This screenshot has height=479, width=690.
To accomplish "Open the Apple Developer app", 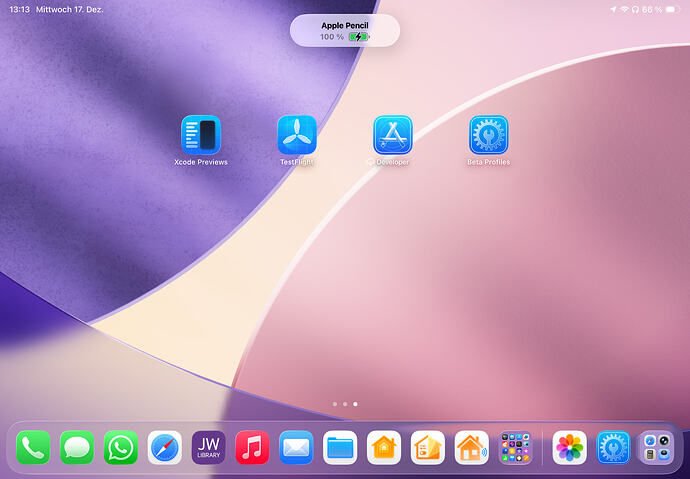I will pos(393,135).
